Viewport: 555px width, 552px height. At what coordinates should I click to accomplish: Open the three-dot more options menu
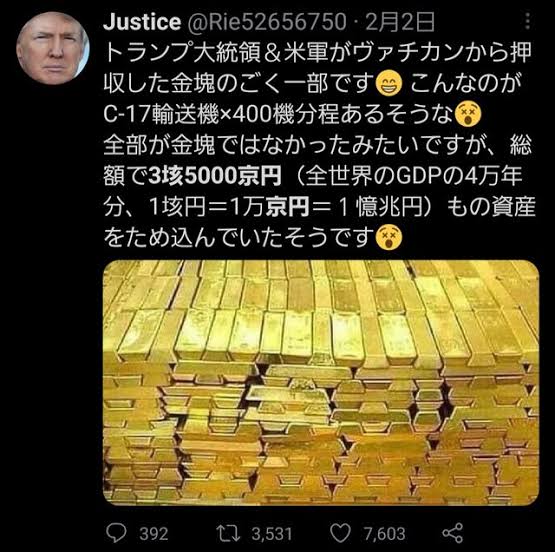(527, 21)
